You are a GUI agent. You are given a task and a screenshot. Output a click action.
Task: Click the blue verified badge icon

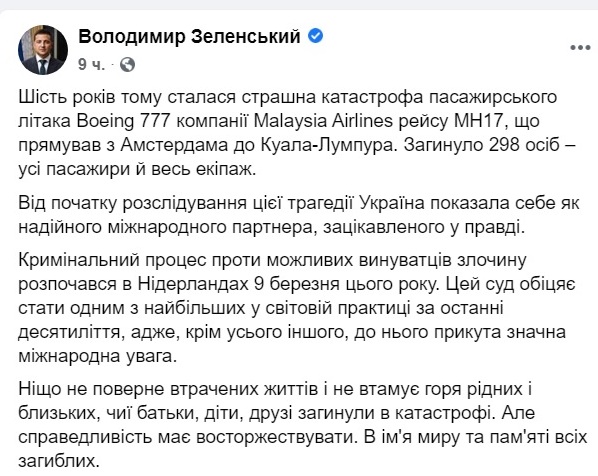[x=315, y=36]
